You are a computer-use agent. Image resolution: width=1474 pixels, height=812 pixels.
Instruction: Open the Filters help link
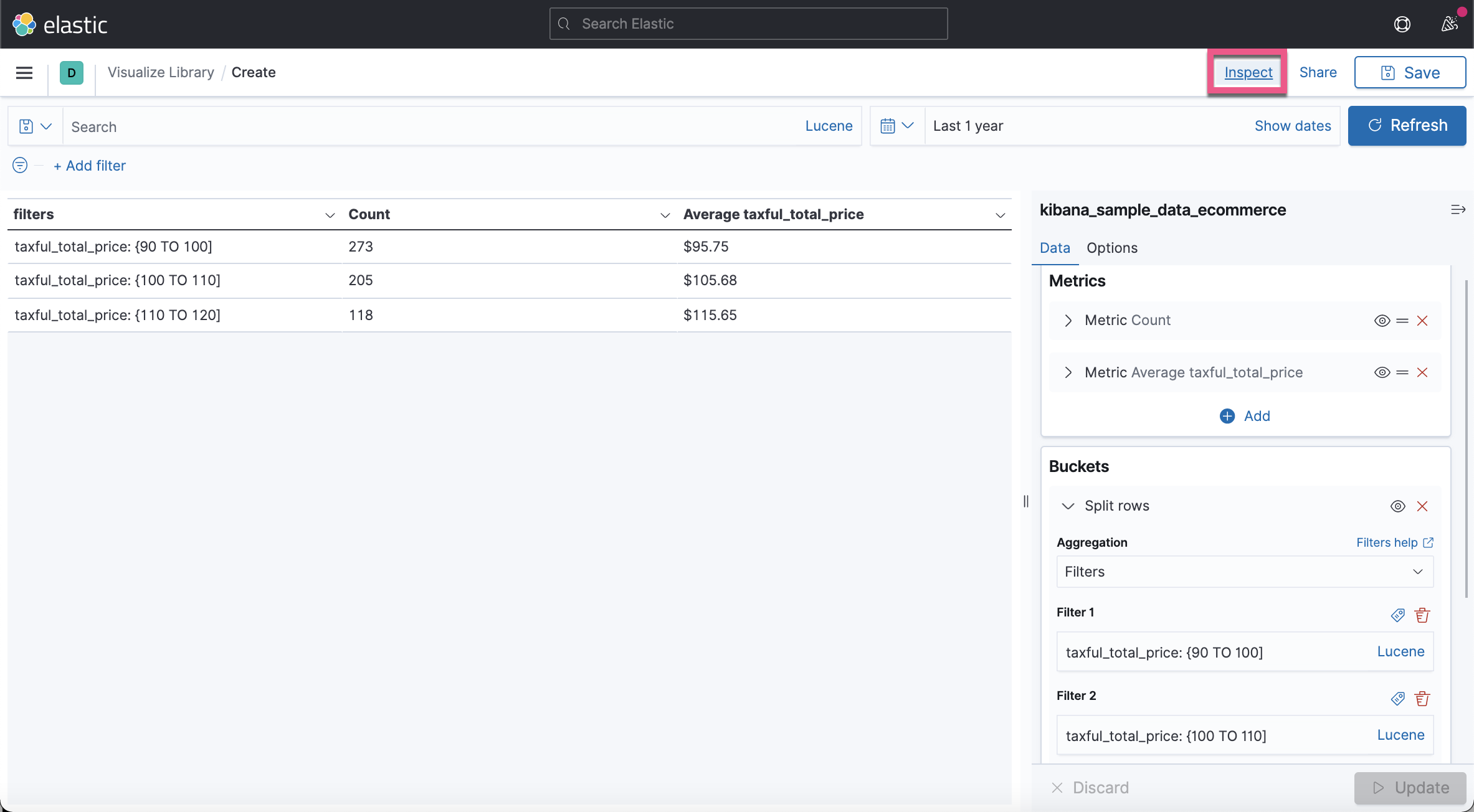point(1394,542)
